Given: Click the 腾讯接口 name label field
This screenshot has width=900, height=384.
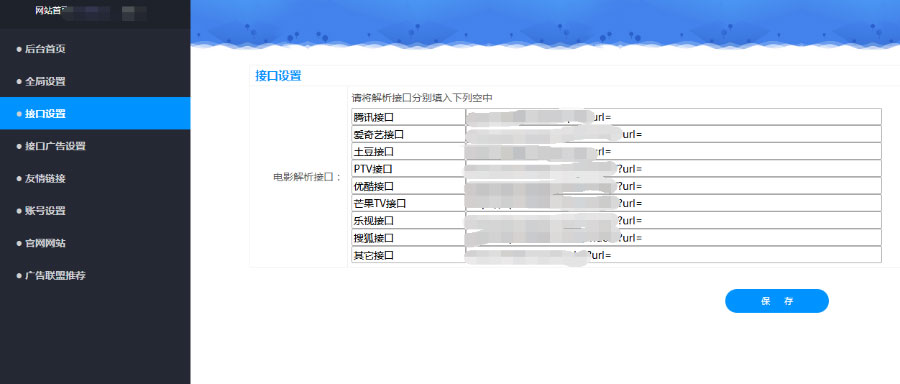Looking at the screenshot, I should [408, 117].
